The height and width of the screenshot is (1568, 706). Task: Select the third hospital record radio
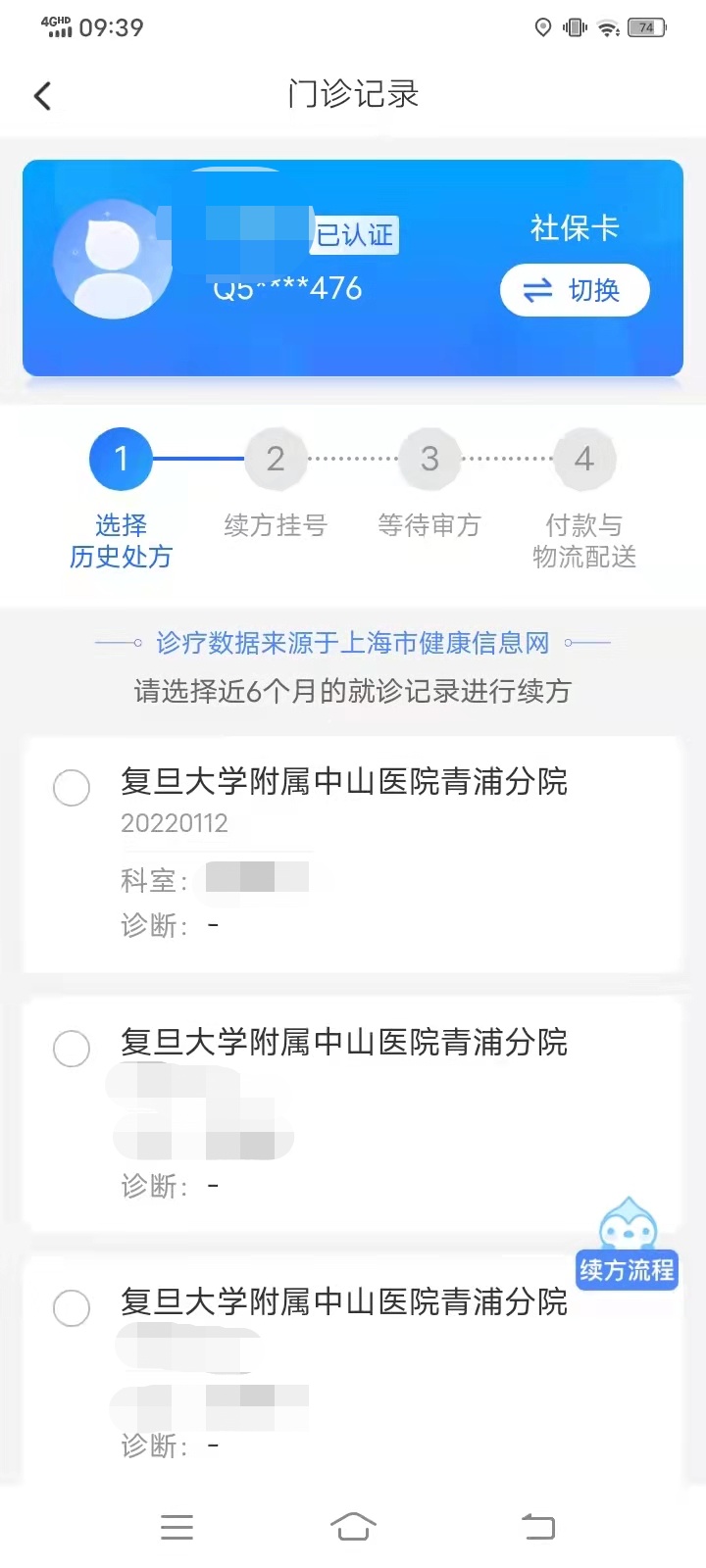click(x=72, y=1307)
